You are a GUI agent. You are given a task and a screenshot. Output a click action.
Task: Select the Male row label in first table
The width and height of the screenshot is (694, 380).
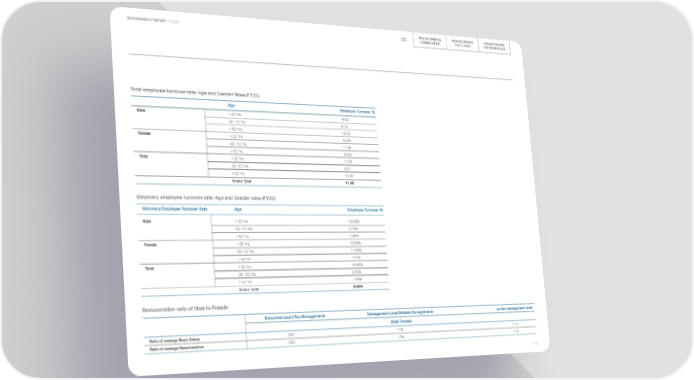pos(141,110)
